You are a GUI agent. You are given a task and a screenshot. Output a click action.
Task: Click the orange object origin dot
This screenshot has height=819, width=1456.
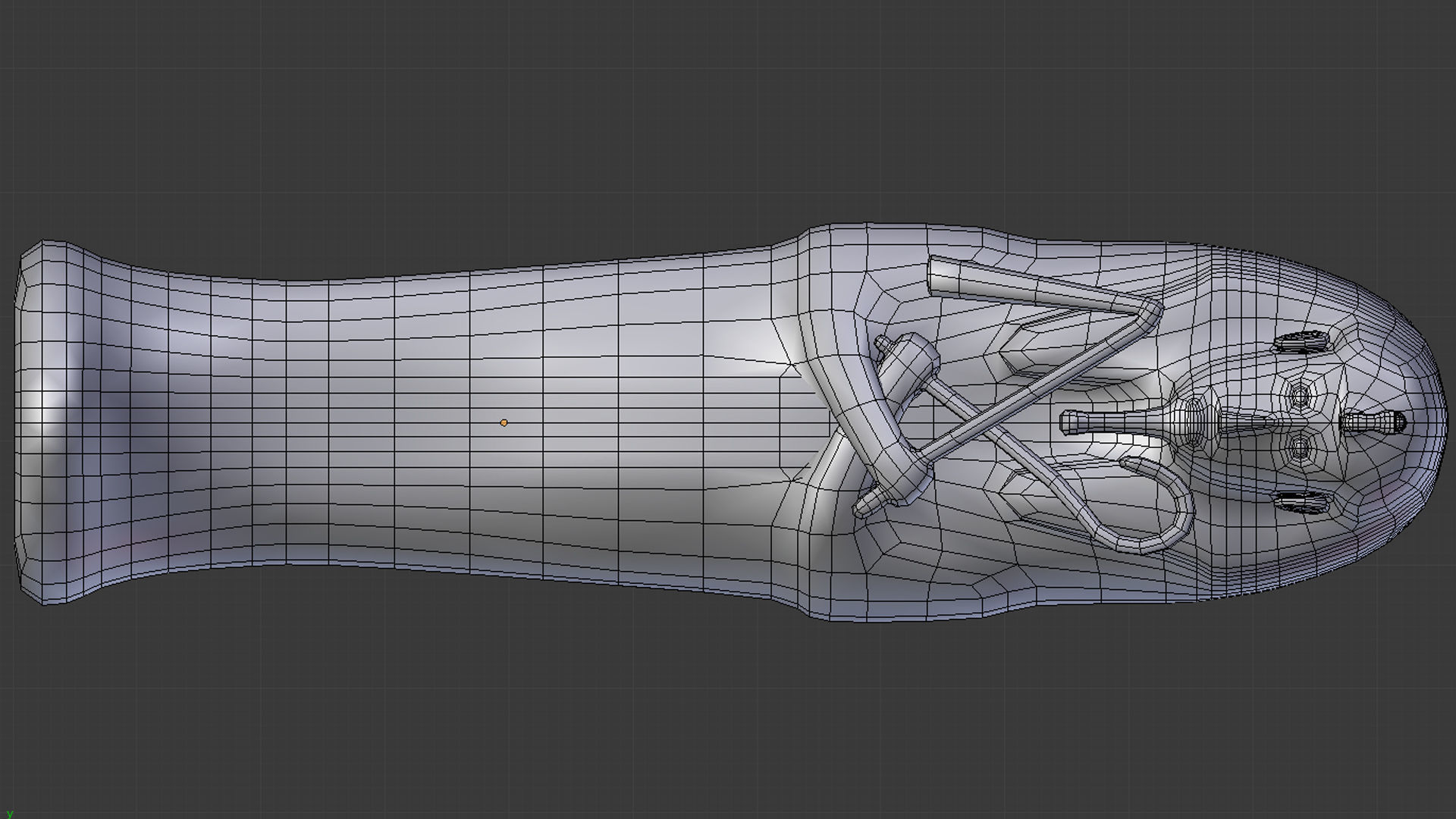pos(504,422)
